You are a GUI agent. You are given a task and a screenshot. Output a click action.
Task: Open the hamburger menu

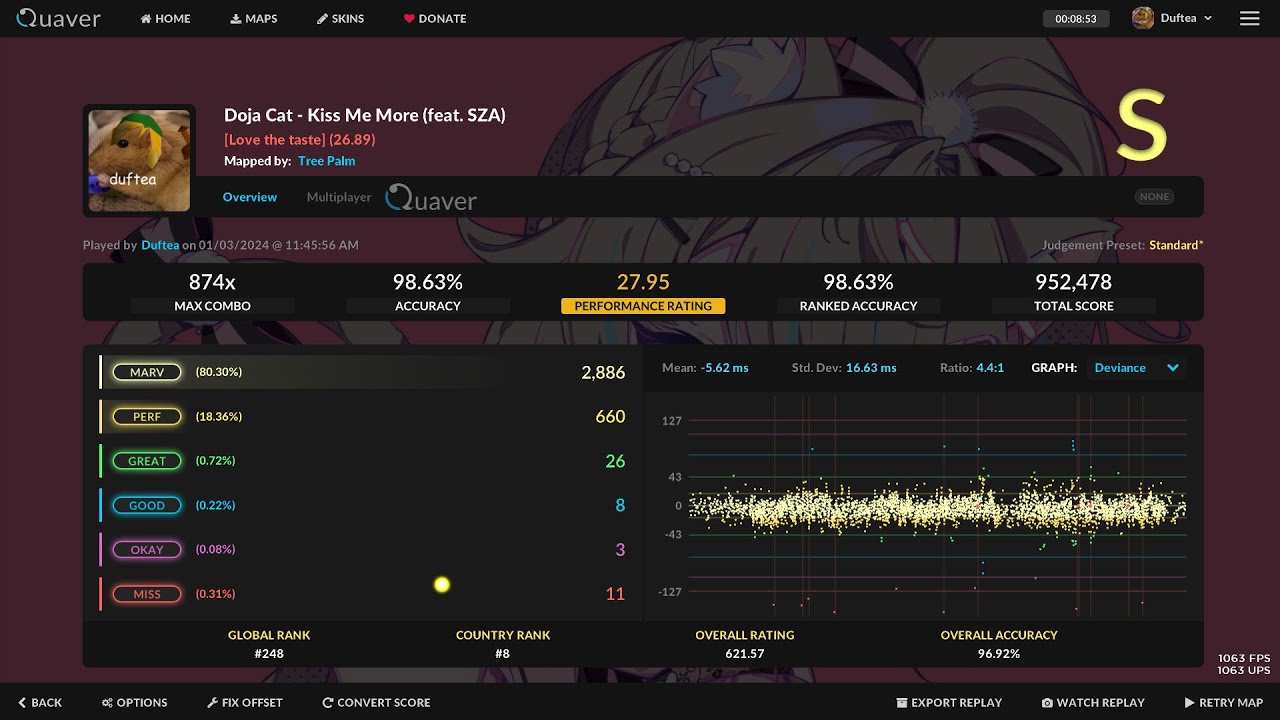(1249, 18)
